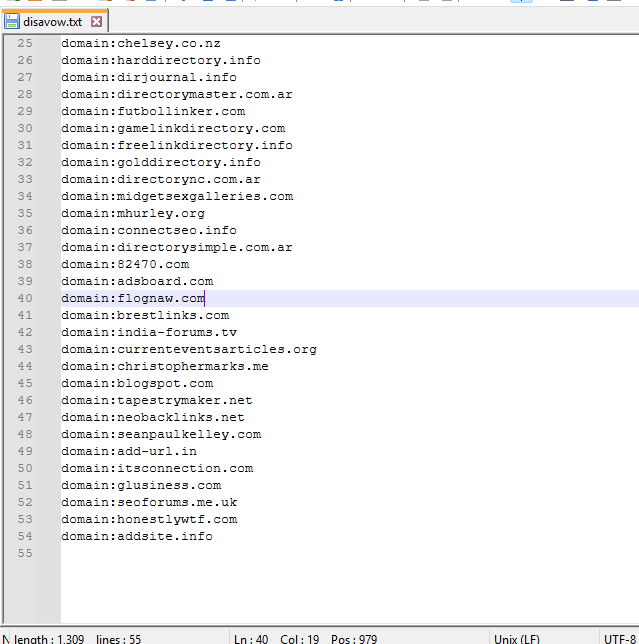Place cursor on domain:seanpaulkelley.com
This screenshot has width=639, height=644.
point(161,435)
